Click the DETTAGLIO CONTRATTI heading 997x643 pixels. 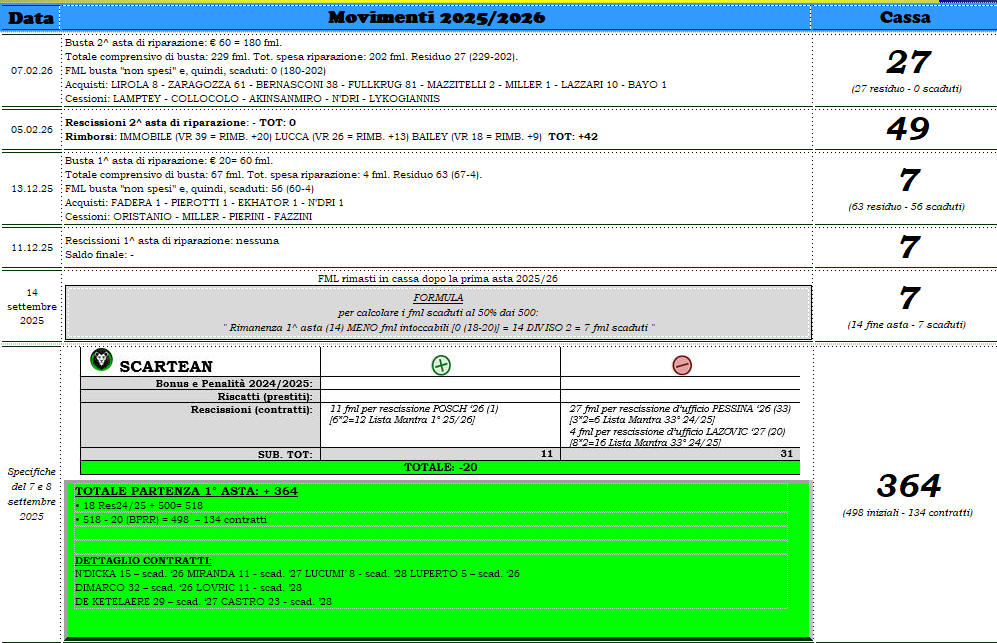click(142, 560)
